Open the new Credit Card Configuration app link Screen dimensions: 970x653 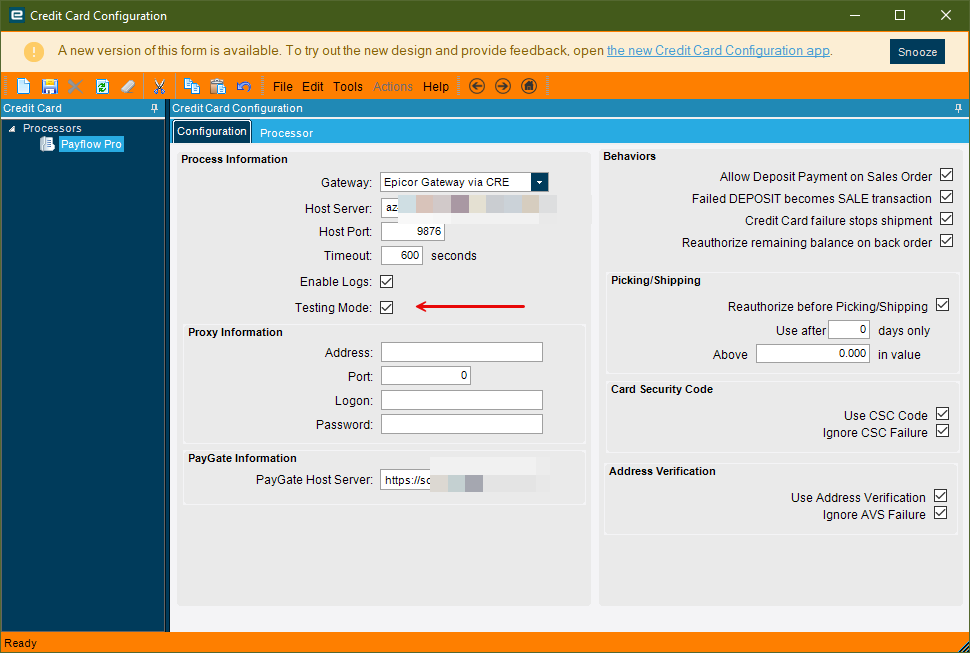[718, 51]
